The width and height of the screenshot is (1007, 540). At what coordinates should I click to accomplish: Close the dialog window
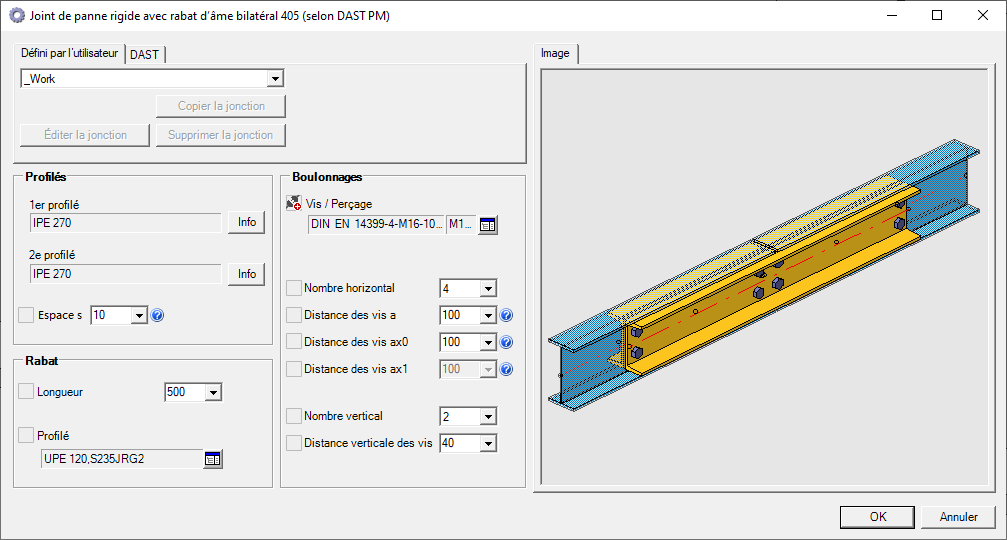click(983, 15)
